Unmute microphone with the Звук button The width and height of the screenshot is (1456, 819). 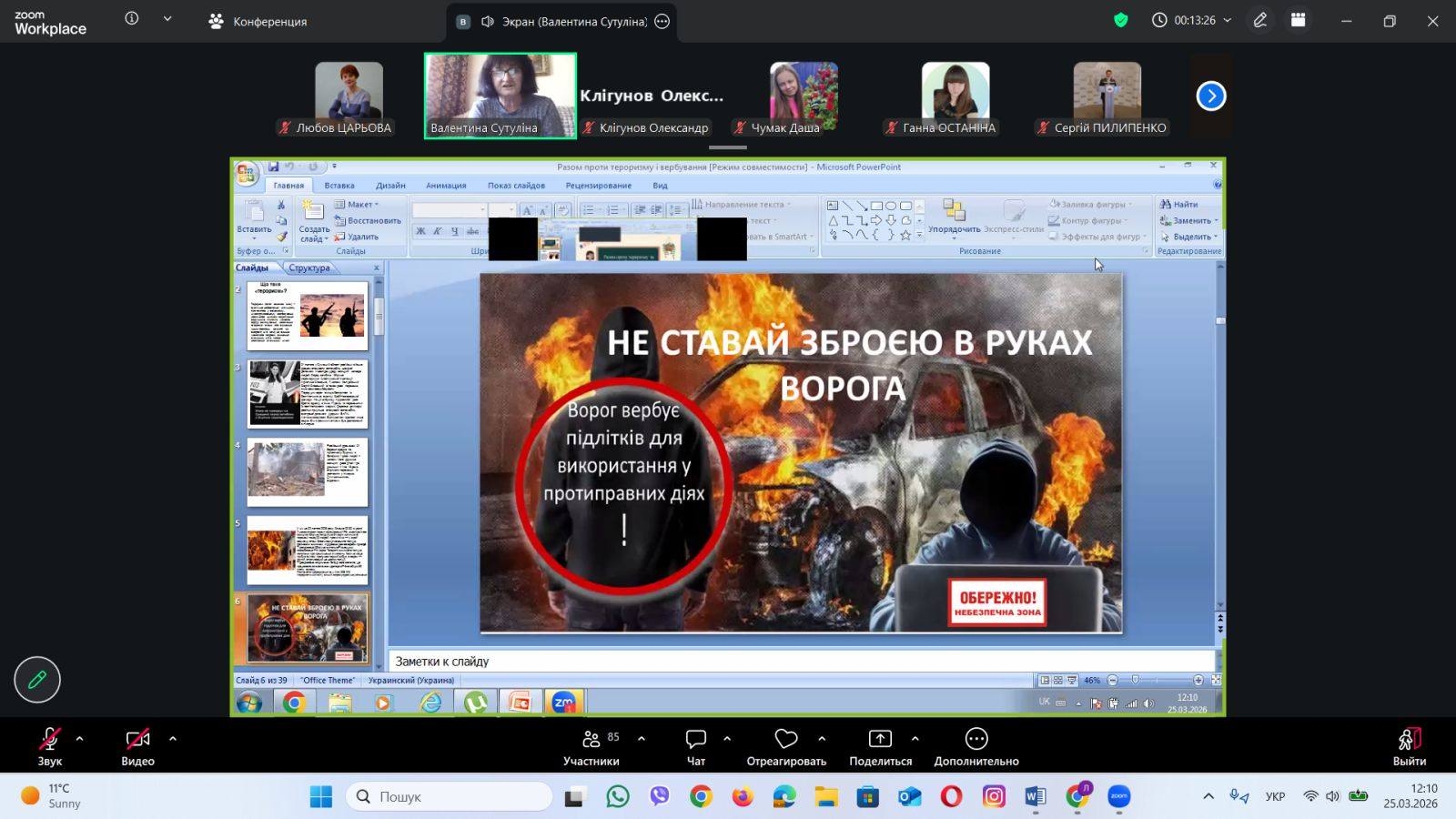(49, 740)
